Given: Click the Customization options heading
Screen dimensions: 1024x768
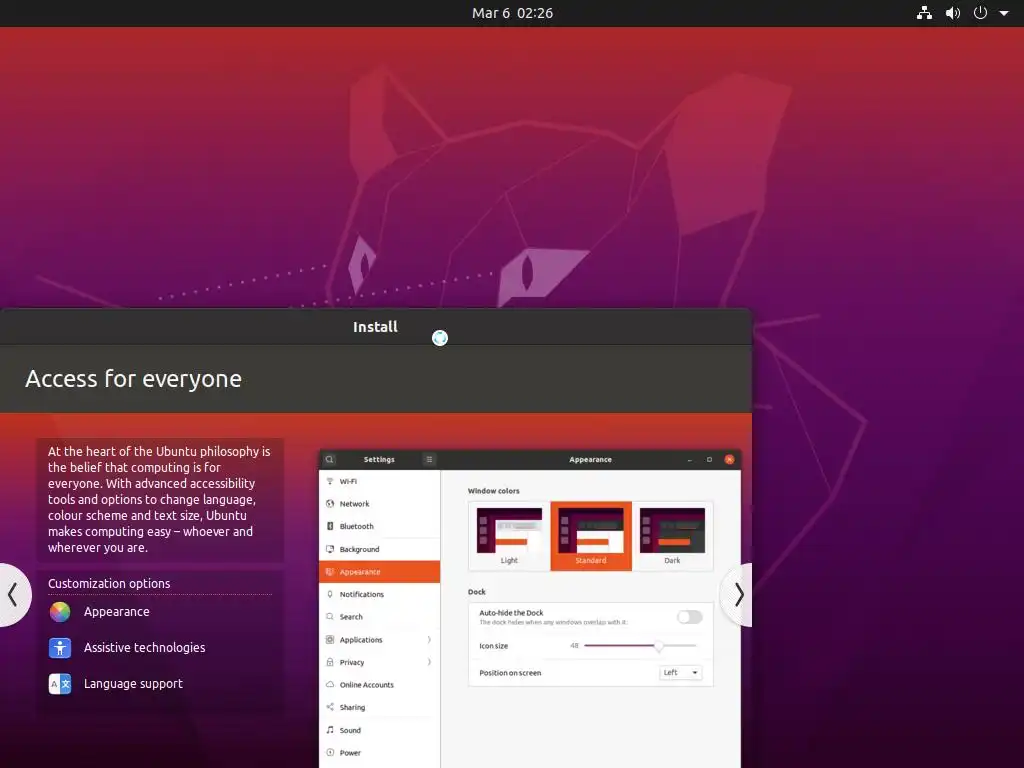Looking at the screenshot, I should (109, 584).
